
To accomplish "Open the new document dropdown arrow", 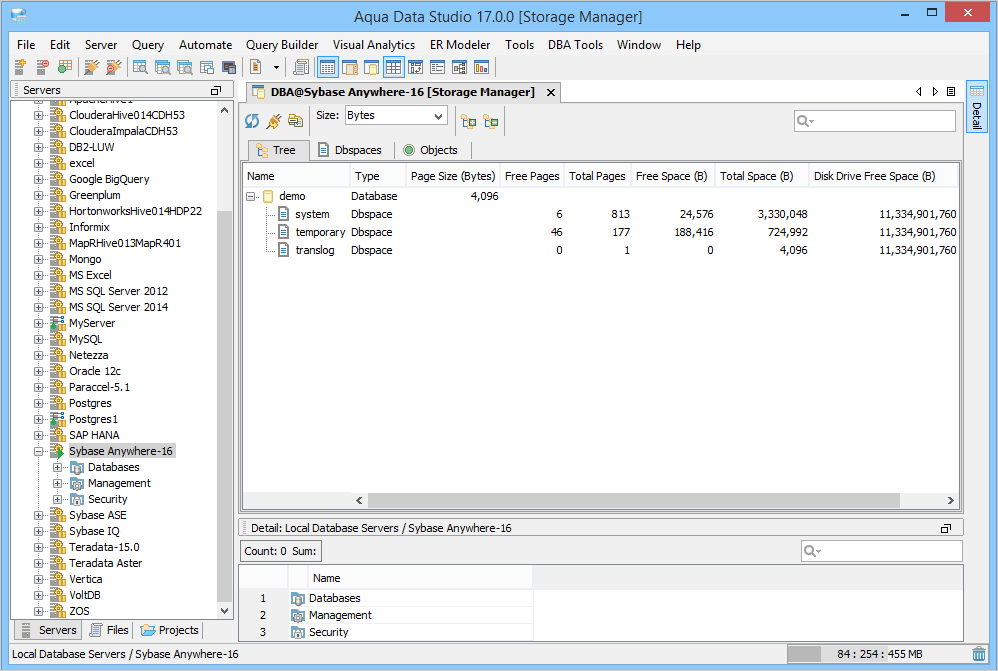I will [x=276, y=67].
